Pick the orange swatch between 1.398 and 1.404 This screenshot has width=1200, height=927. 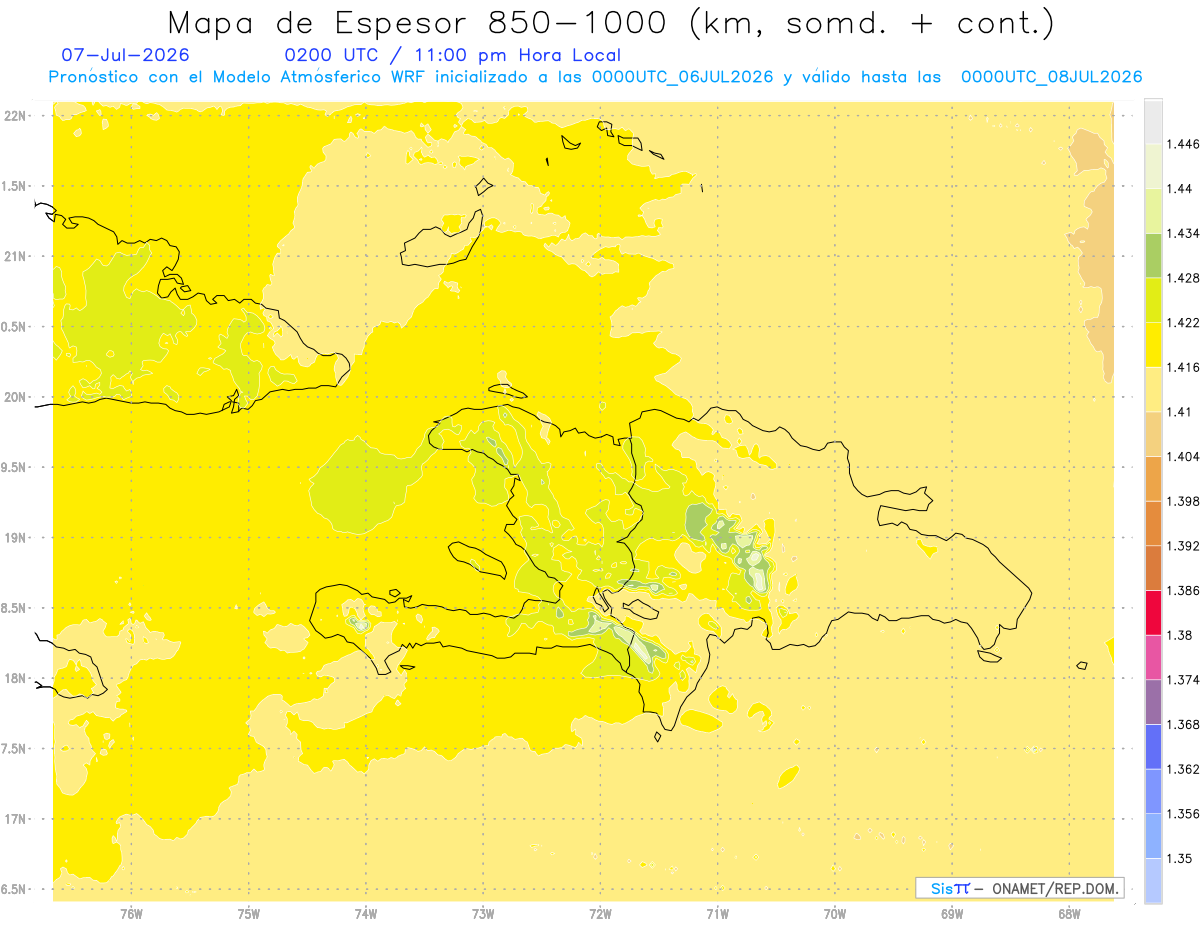(x=1153, y=478)
